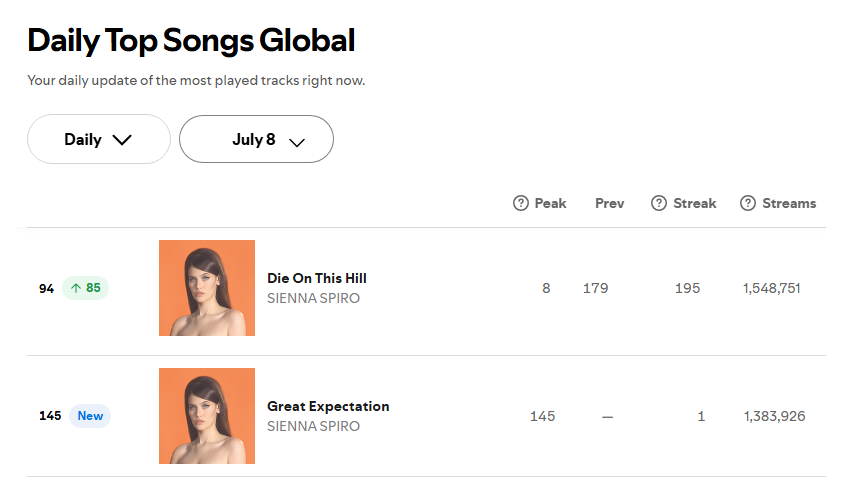Open SIENNA SPIRO artist link under Great Expectation

click(313, 426)
